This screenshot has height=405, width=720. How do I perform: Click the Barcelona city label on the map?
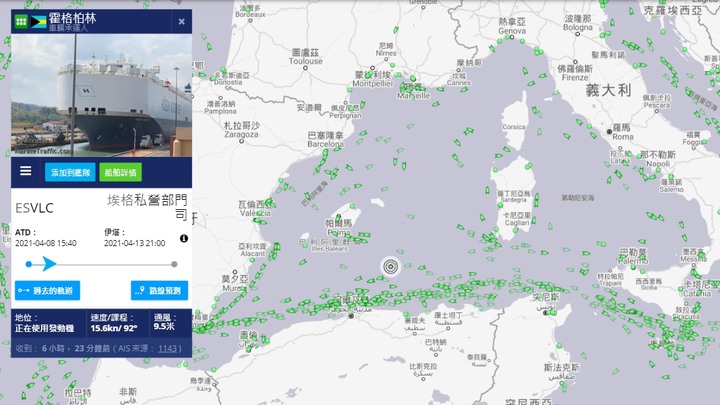tap(326, 144)
